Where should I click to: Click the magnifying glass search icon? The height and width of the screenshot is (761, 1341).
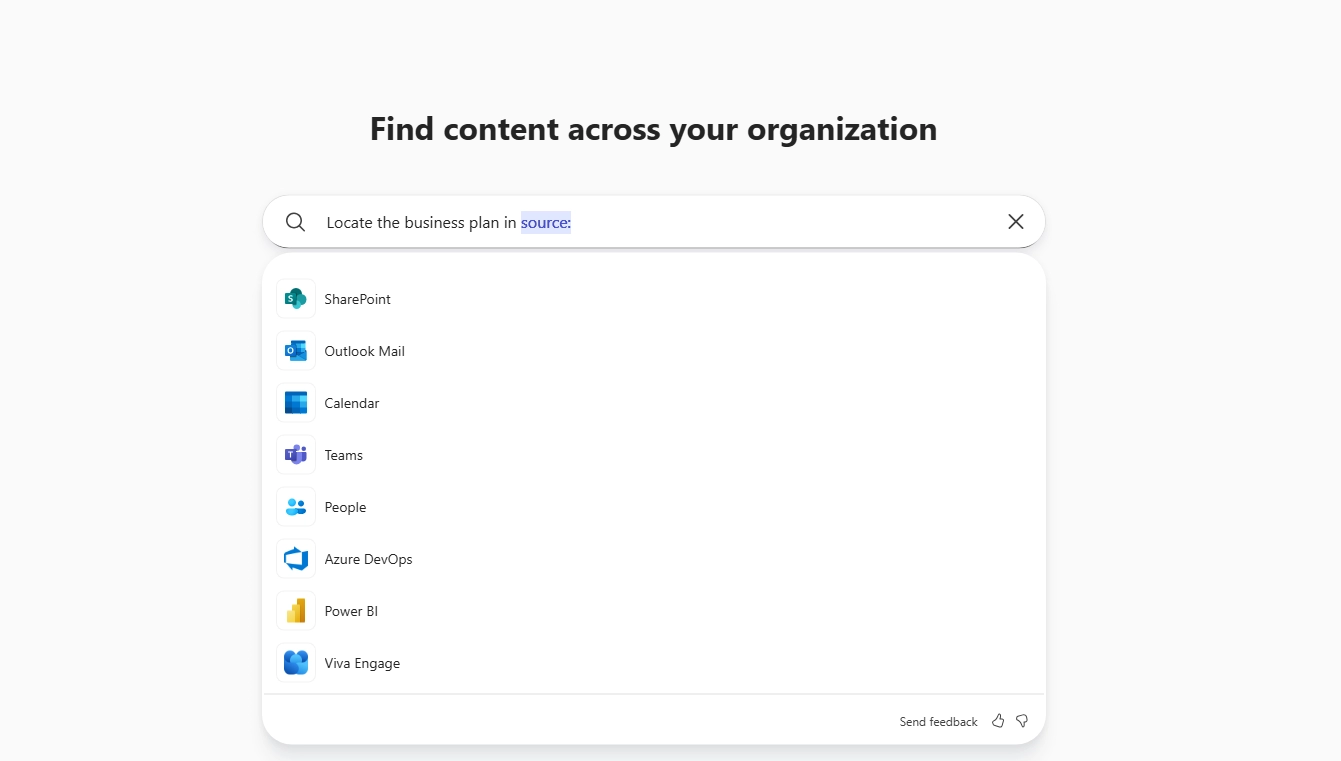[x=295, y=221]
